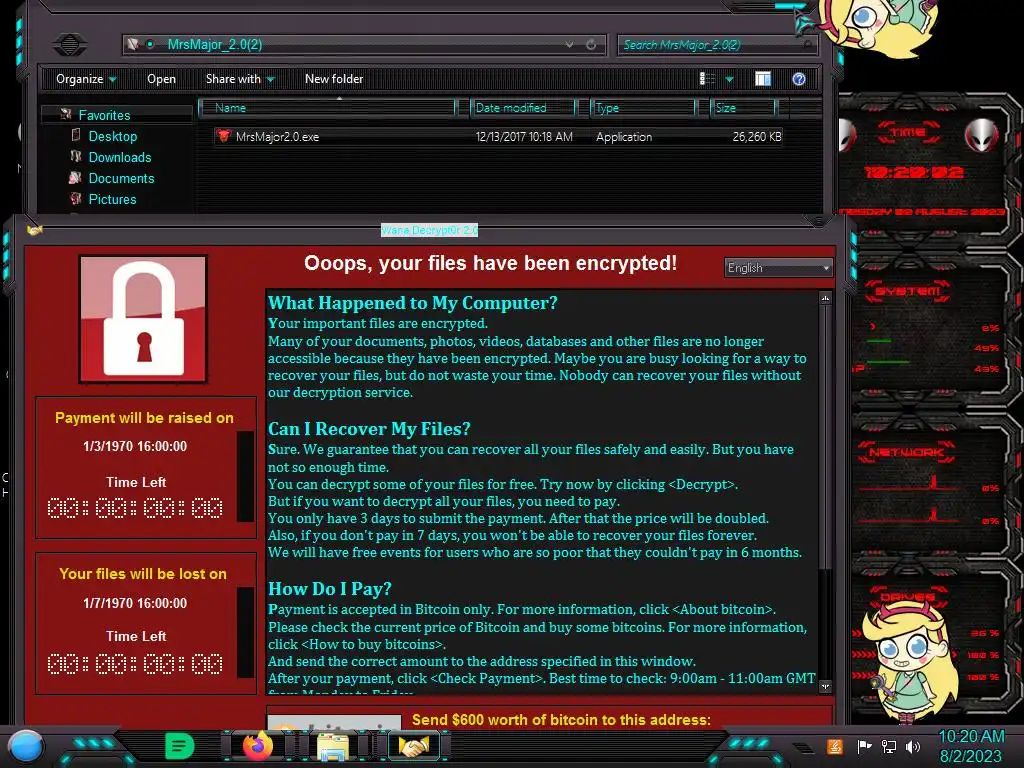
Task: Click the 1/7/1970 16:00:00 lost date
Action: click(135, 603)
